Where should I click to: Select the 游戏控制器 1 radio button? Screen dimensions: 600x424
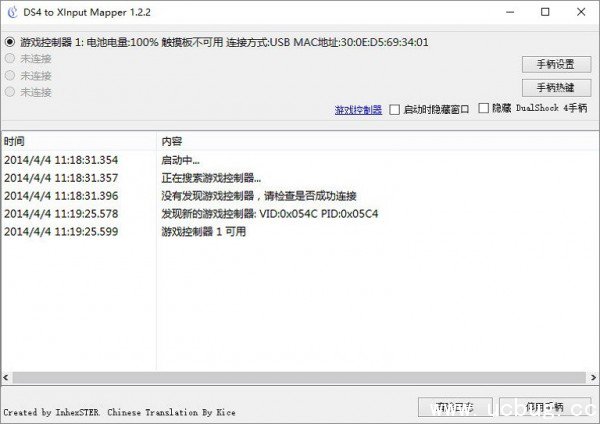pyautogui.click(x=10, y=42)
